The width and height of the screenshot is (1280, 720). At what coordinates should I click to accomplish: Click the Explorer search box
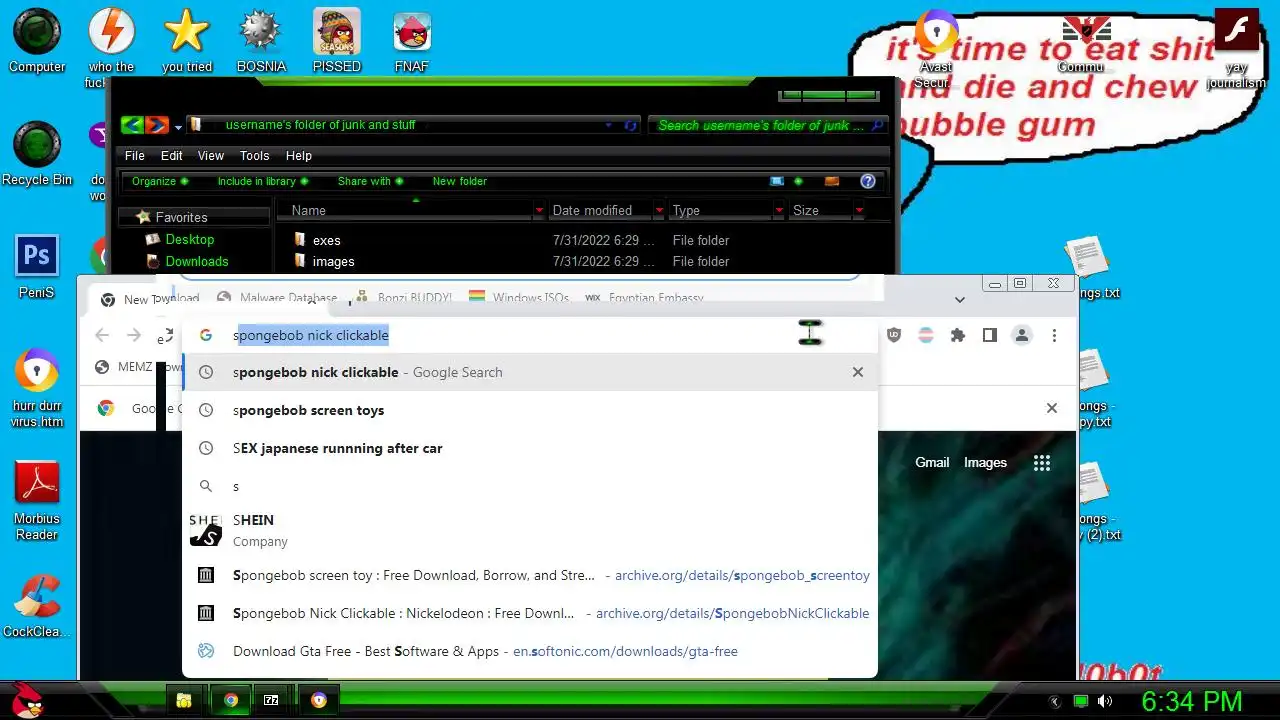768,125
